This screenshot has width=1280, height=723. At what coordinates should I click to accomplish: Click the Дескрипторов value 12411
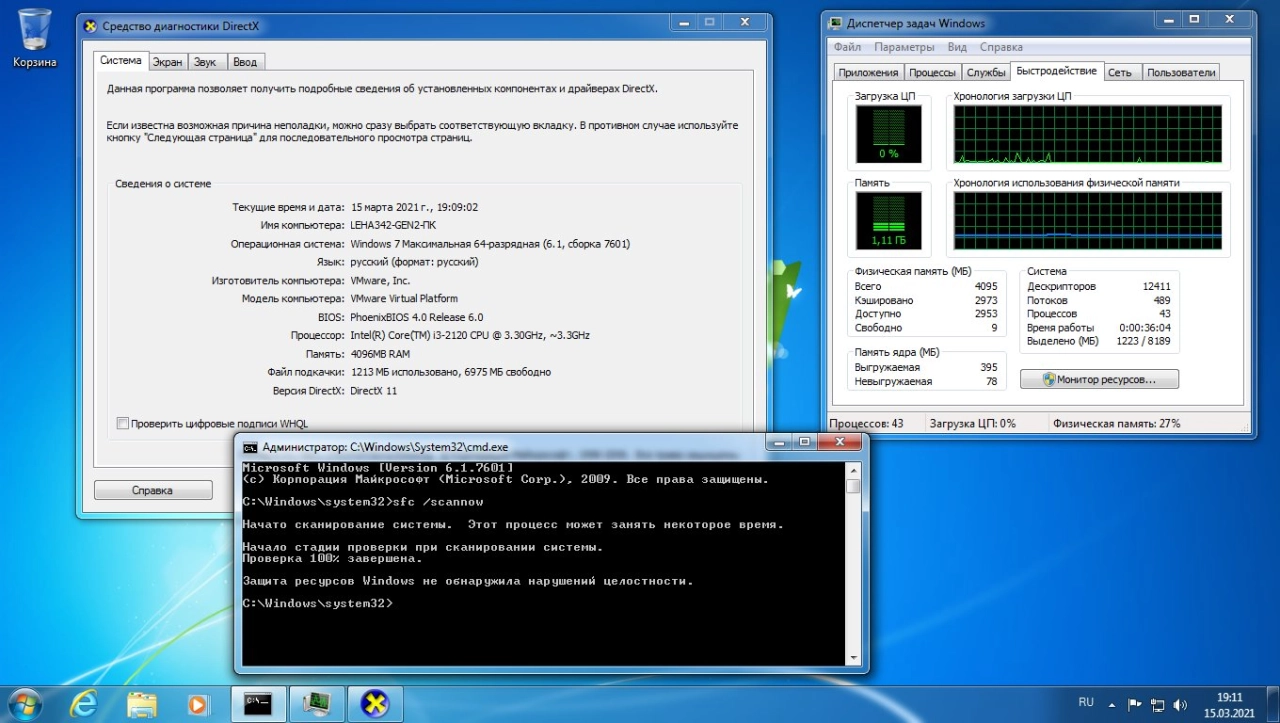click(1157, 286)
